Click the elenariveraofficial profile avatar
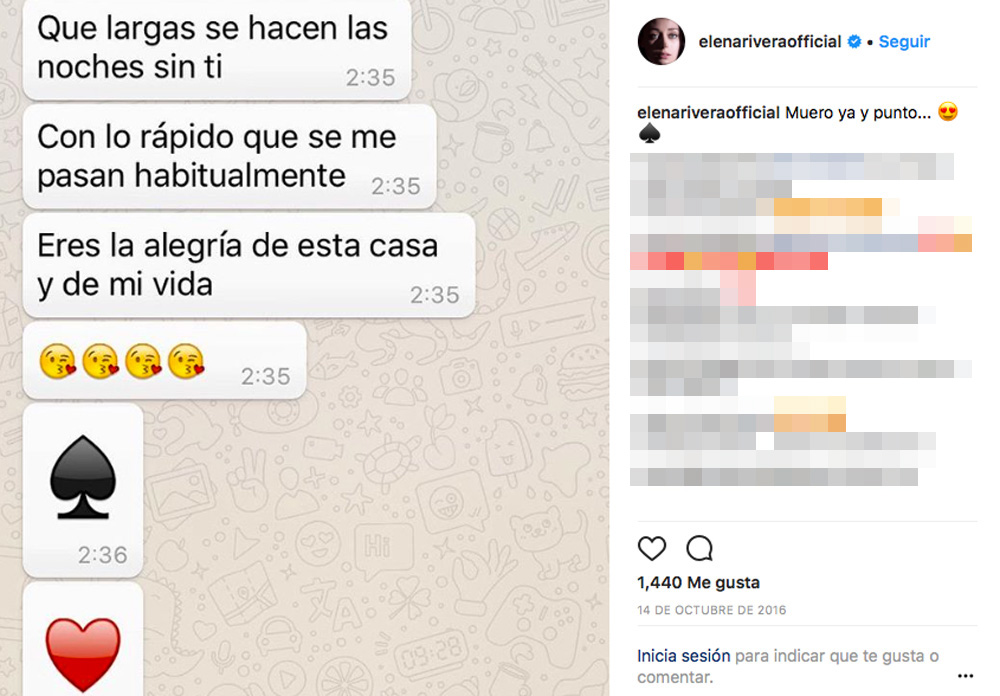Image resolution: width=1000 pixels, height=696 pixels. pyautogui.click(x=661, y=41)
